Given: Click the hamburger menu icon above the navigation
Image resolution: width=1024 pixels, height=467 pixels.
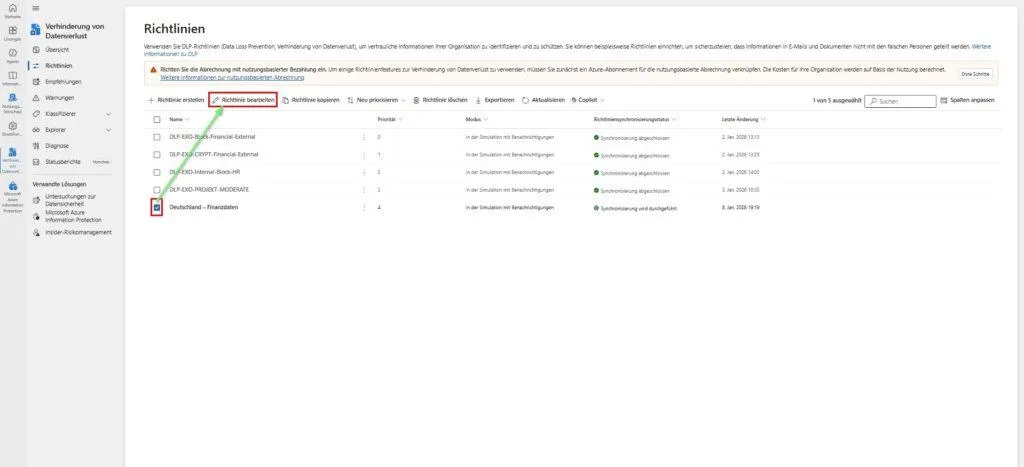Looking at the screenshot, I should point(36,8).
